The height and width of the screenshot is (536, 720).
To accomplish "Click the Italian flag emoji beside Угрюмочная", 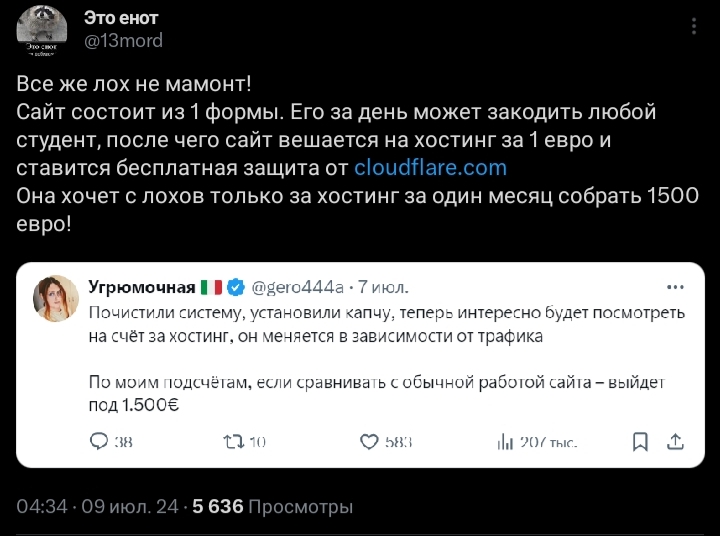I will click(x=211, y=288).
